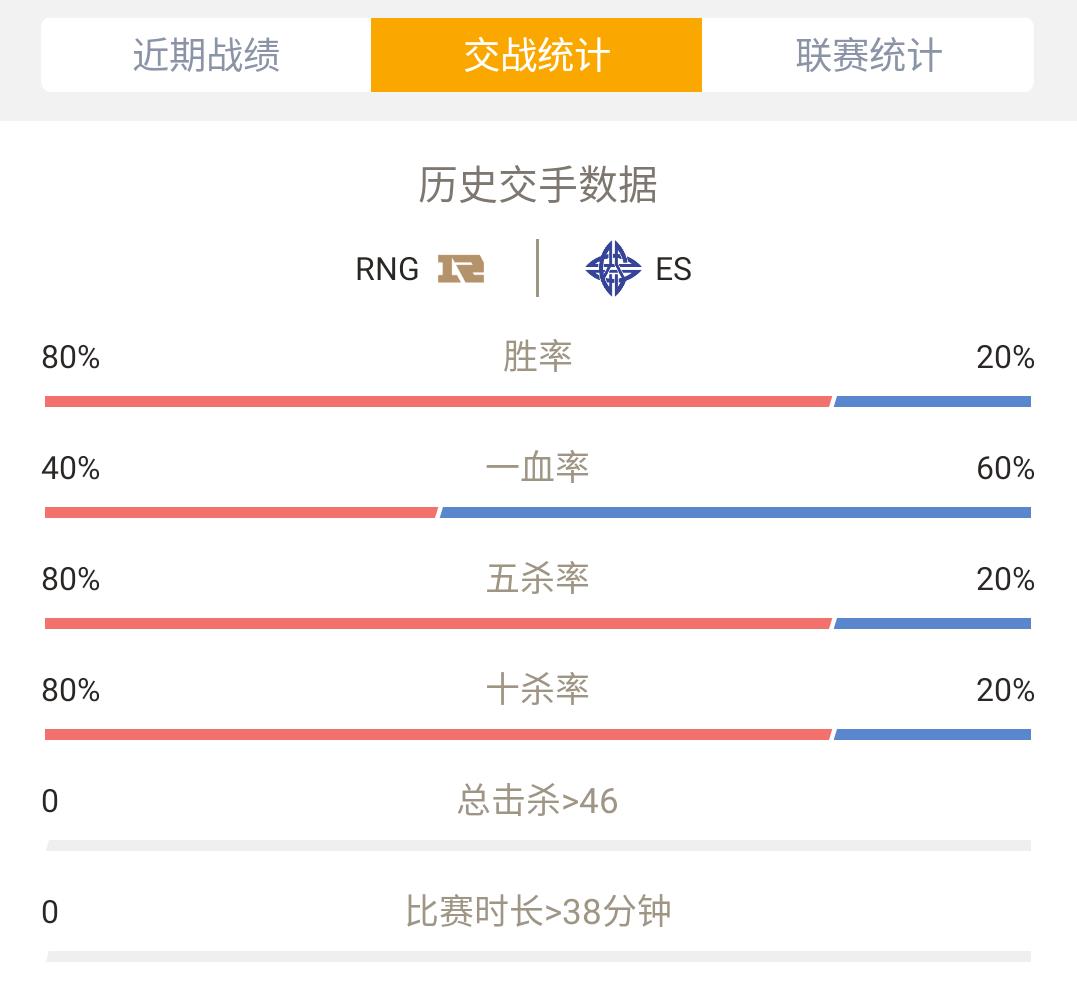Click the blue 十杀率 bar segment
The height and width of the screenshot is (1000, 1077).
click(x=933, y=736)
